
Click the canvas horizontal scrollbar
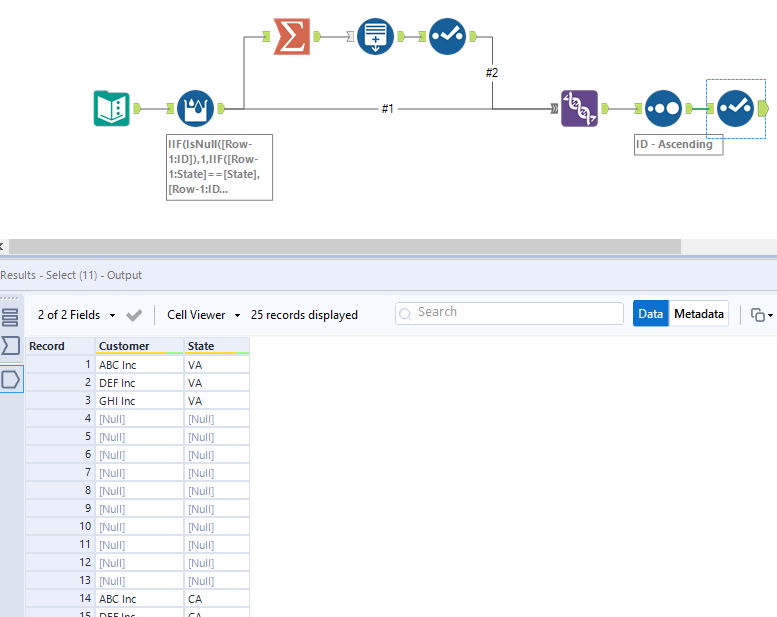point(345,246)
